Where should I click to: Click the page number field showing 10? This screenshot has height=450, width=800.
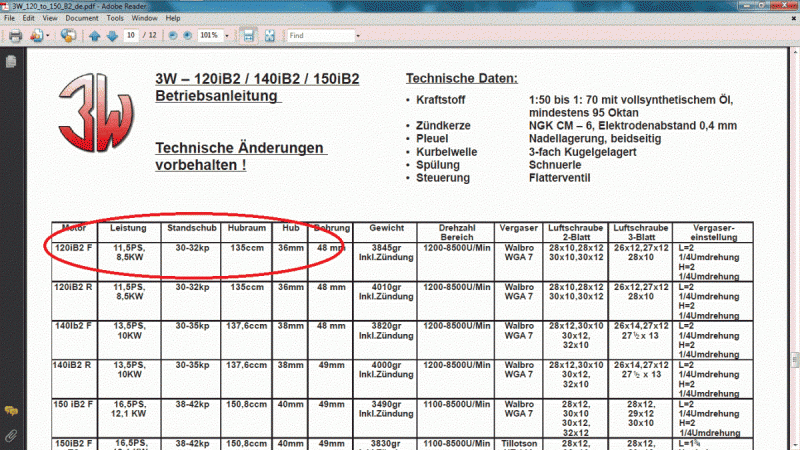pos(133,35)
